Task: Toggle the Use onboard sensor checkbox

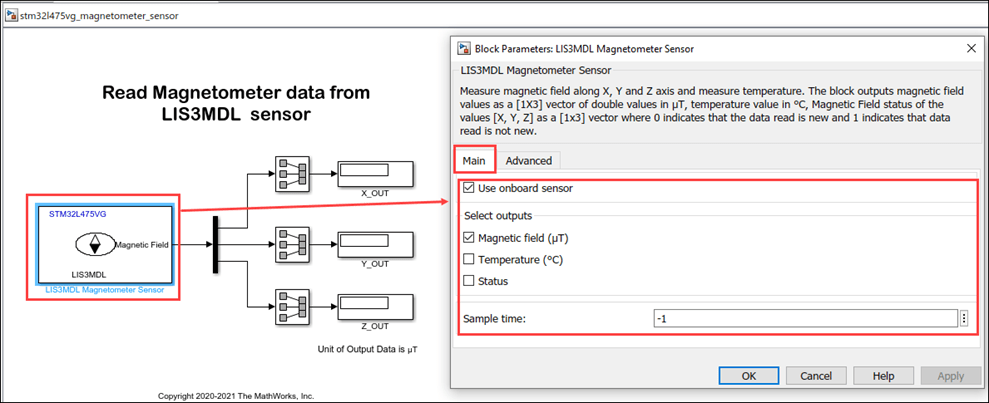Action: point(470,188)
